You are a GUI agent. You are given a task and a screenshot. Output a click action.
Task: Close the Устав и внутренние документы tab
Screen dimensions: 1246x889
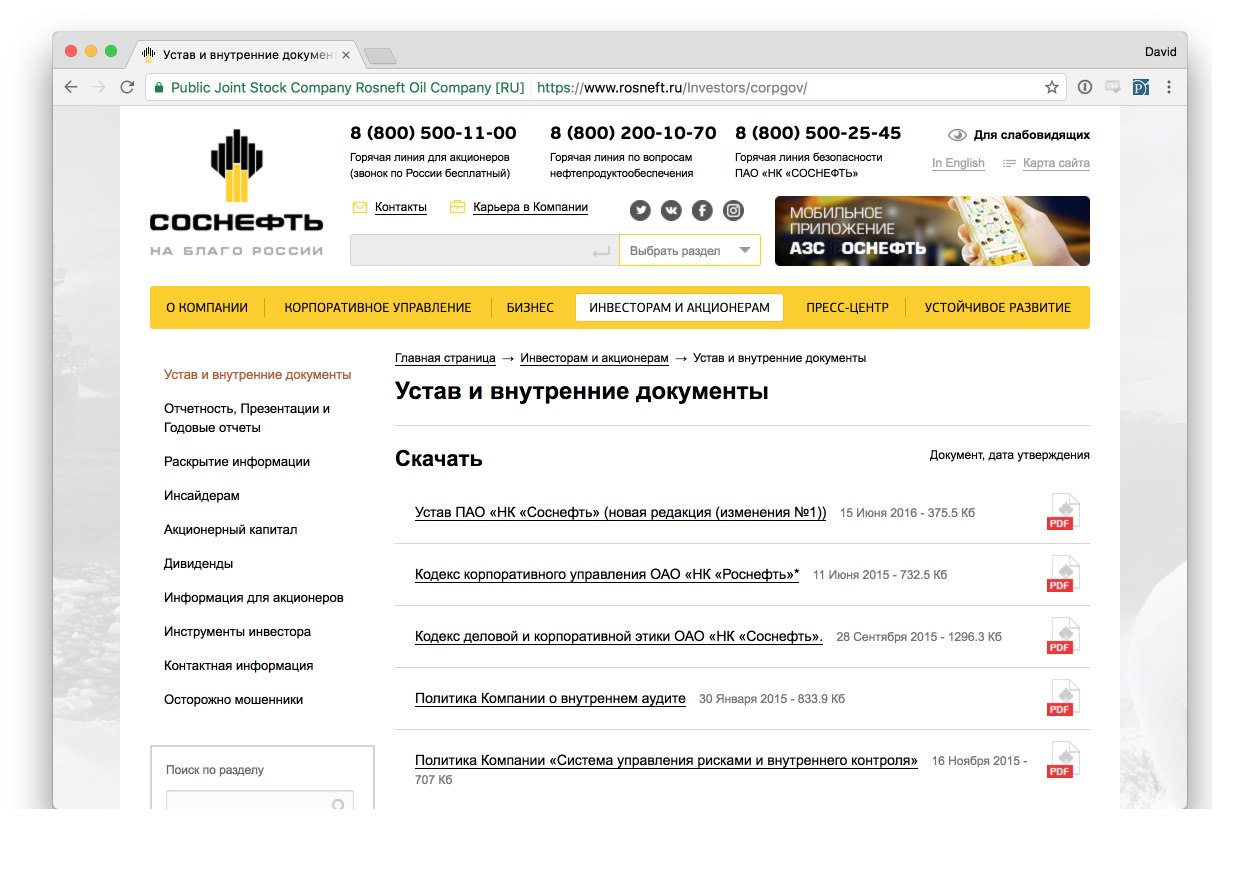pos(346,54)
